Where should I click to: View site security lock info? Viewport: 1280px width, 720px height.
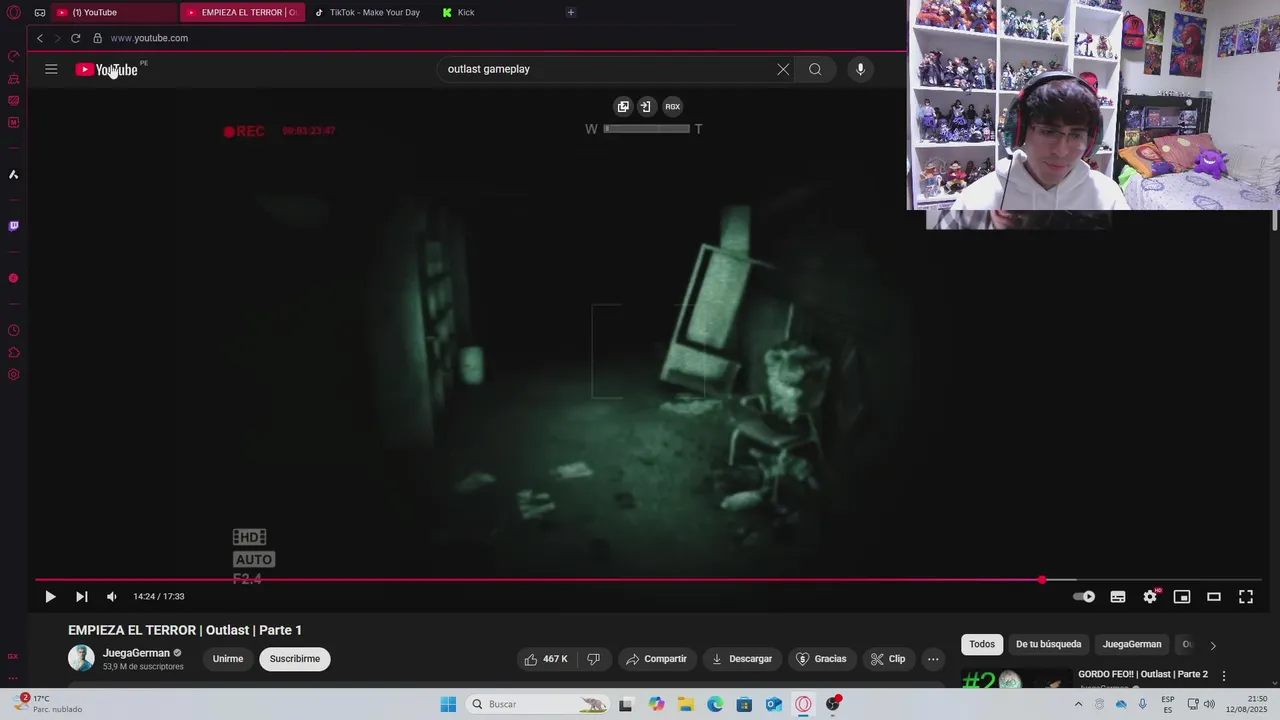coord(97,38)
